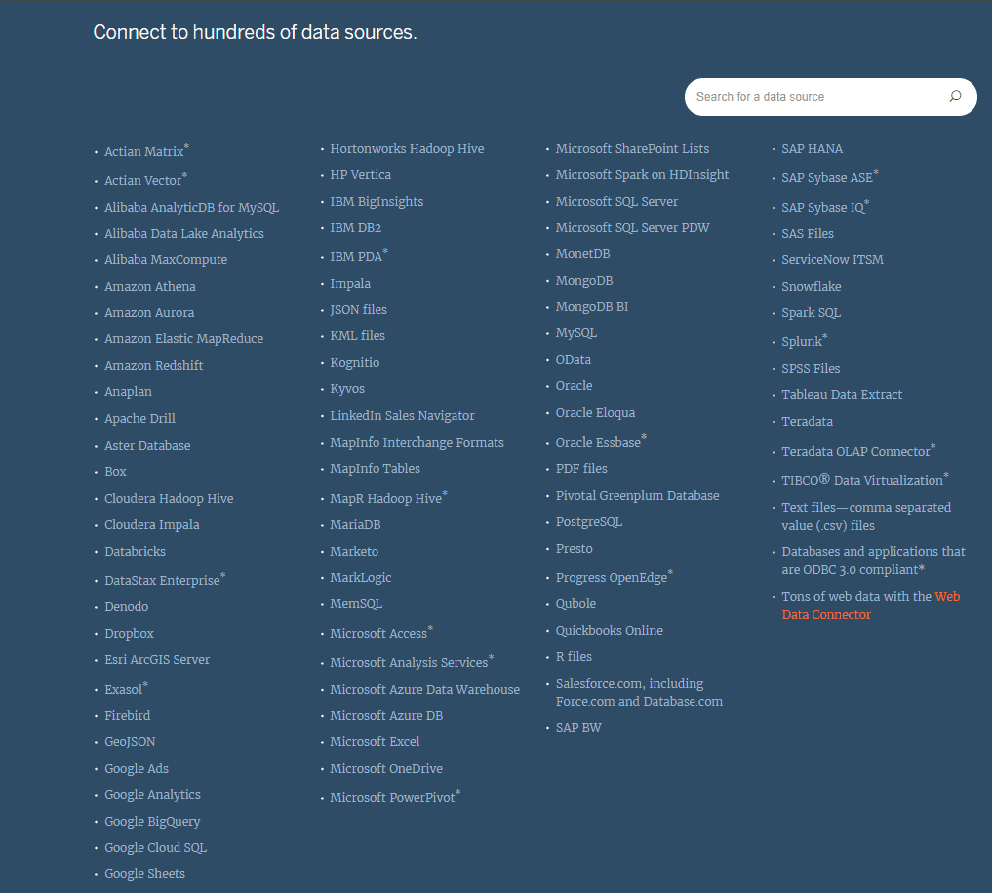
Task: Click 'Google Analytics' data source
Action: 152,794
